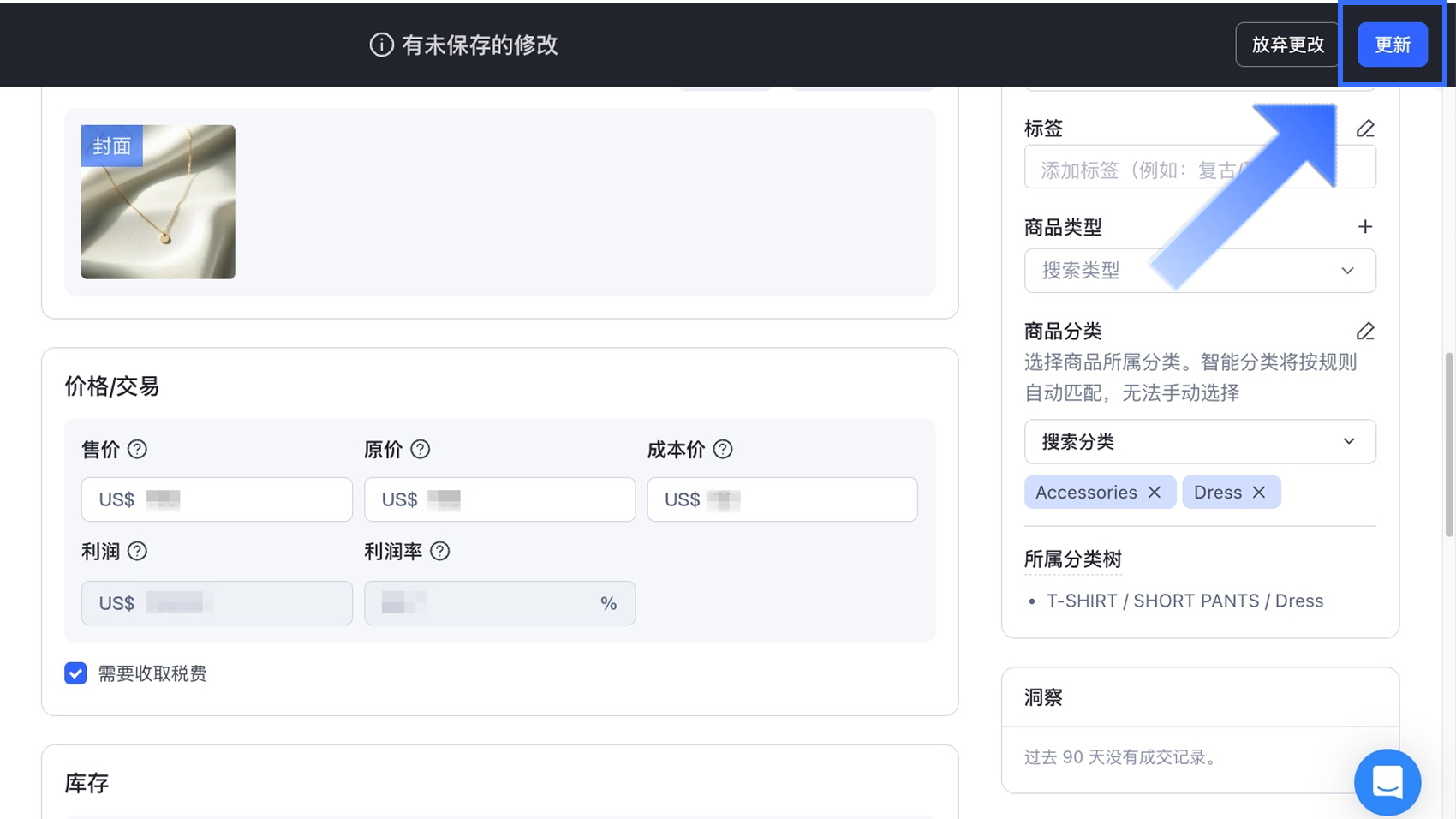Click the 售价 price input field
Image resolution: width=1456 pixels, height=819 pixels.
pos(240,499)
